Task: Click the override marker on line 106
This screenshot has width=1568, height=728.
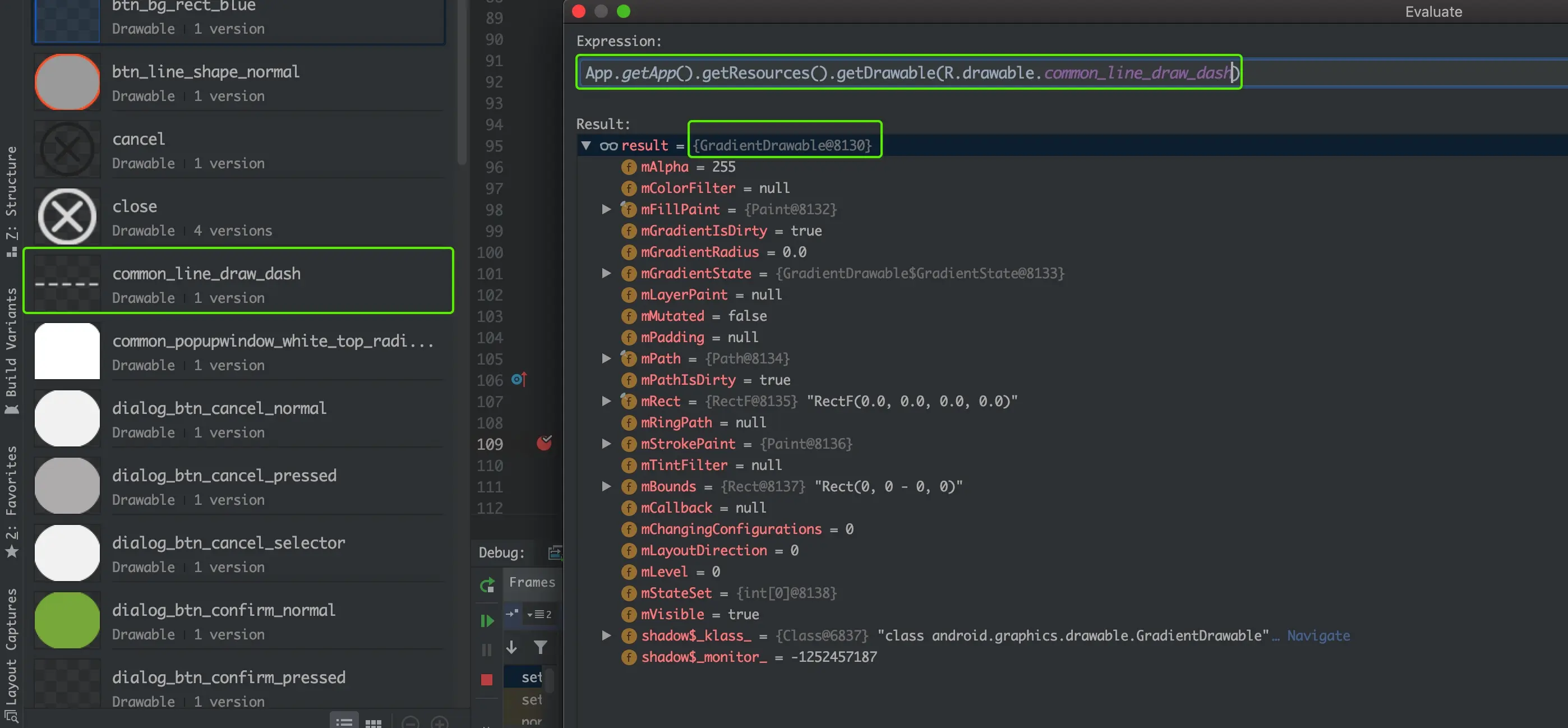Action: click(519, 380)
